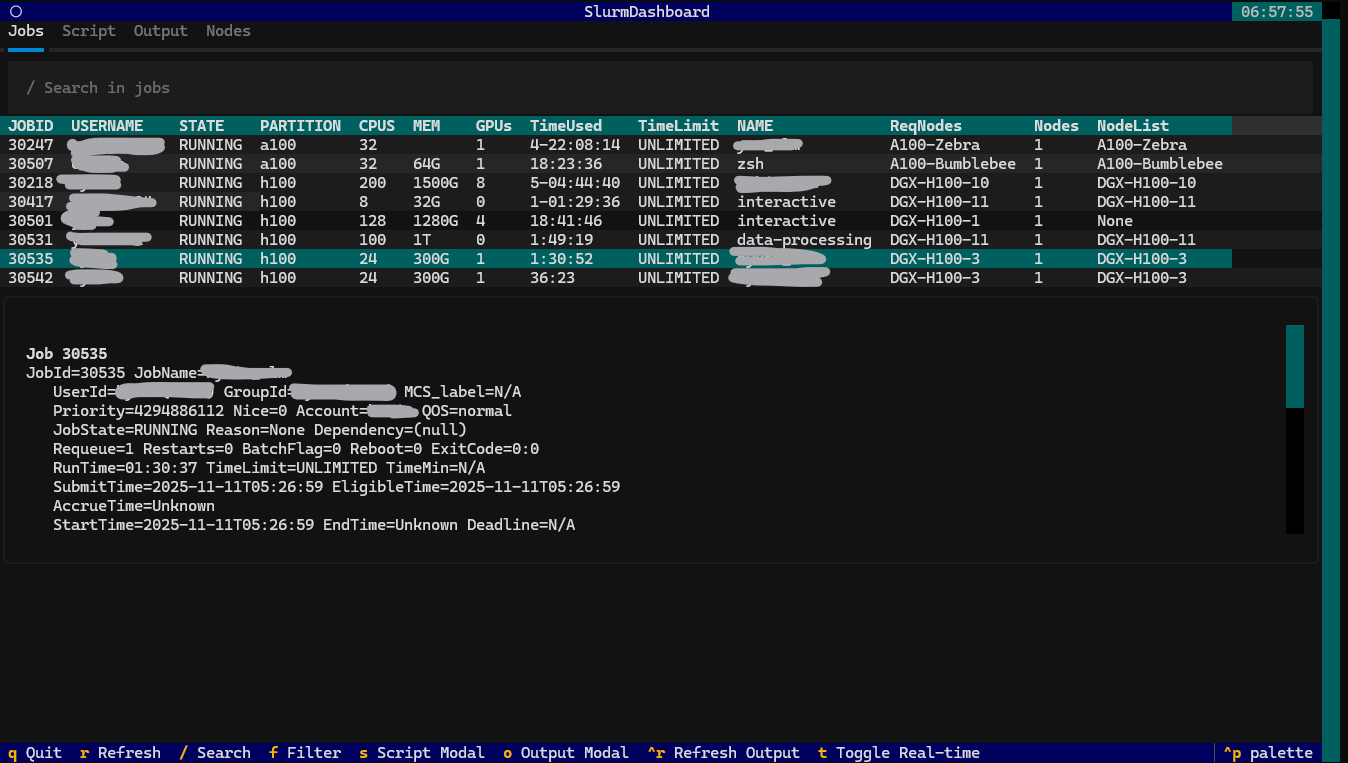Image resolution: width=1348 pixels, height=763 pixels.
Task: Click the q Quit footer button
Action: pos(35,753)
